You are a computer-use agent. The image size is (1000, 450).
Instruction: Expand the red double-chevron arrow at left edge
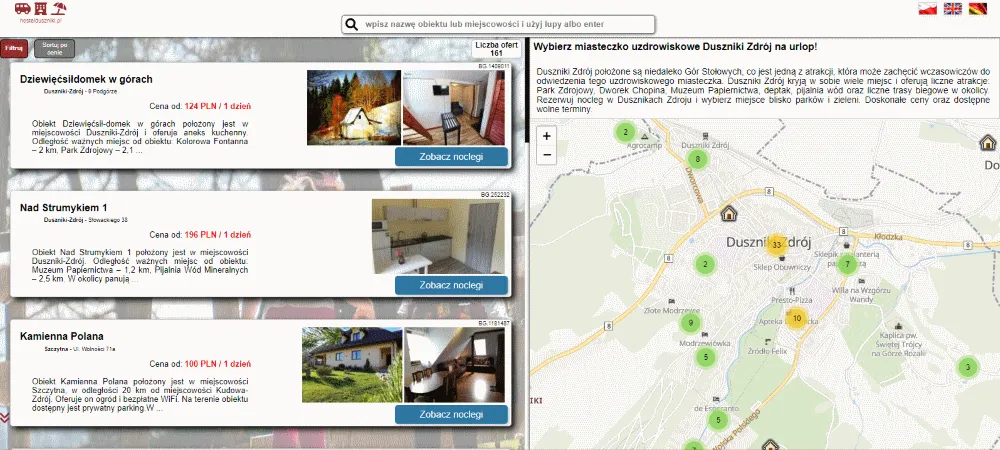click(4, 417)
